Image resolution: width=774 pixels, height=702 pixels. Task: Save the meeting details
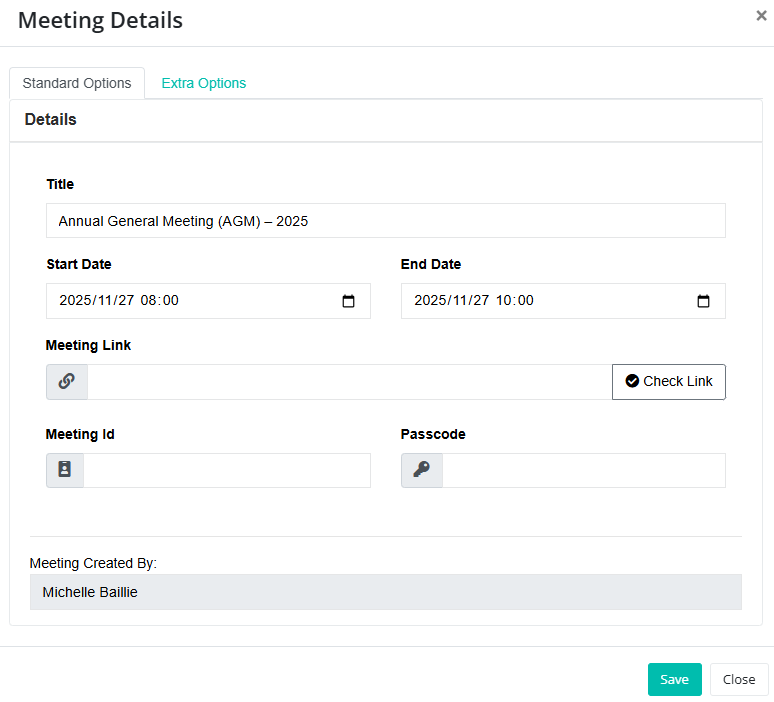click(x=674, y=679)
